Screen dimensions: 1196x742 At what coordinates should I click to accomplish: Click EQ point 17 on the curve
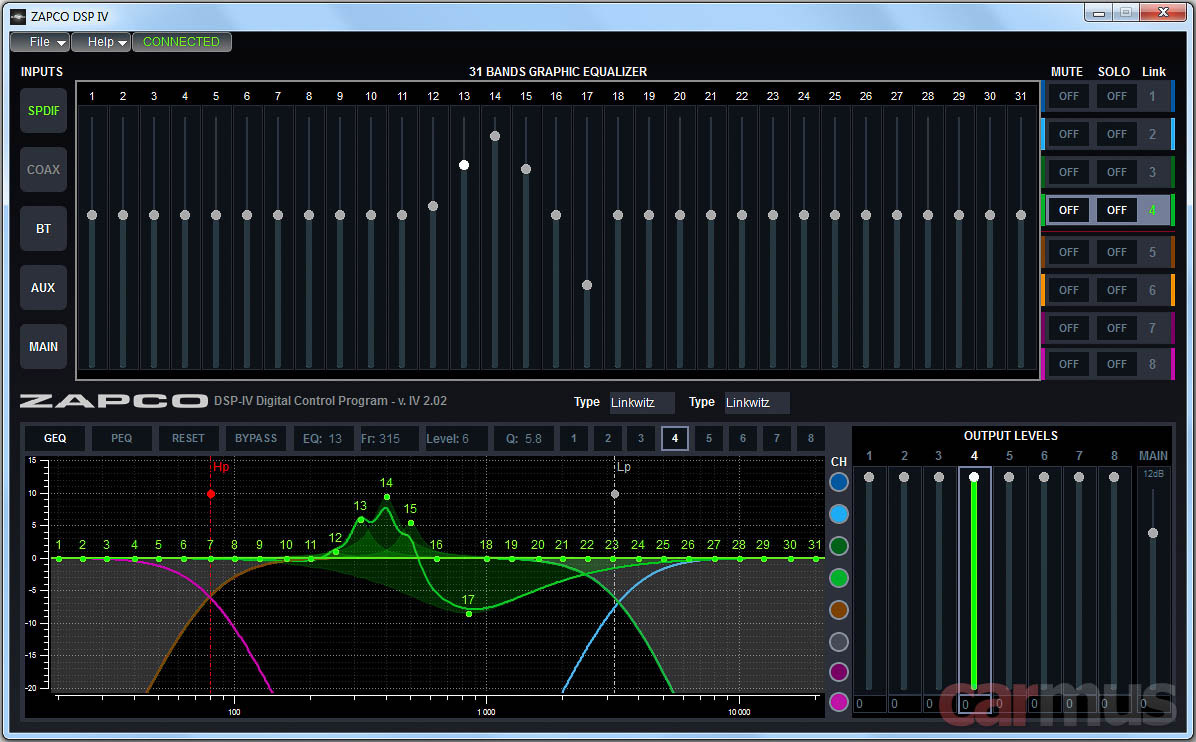468,614
